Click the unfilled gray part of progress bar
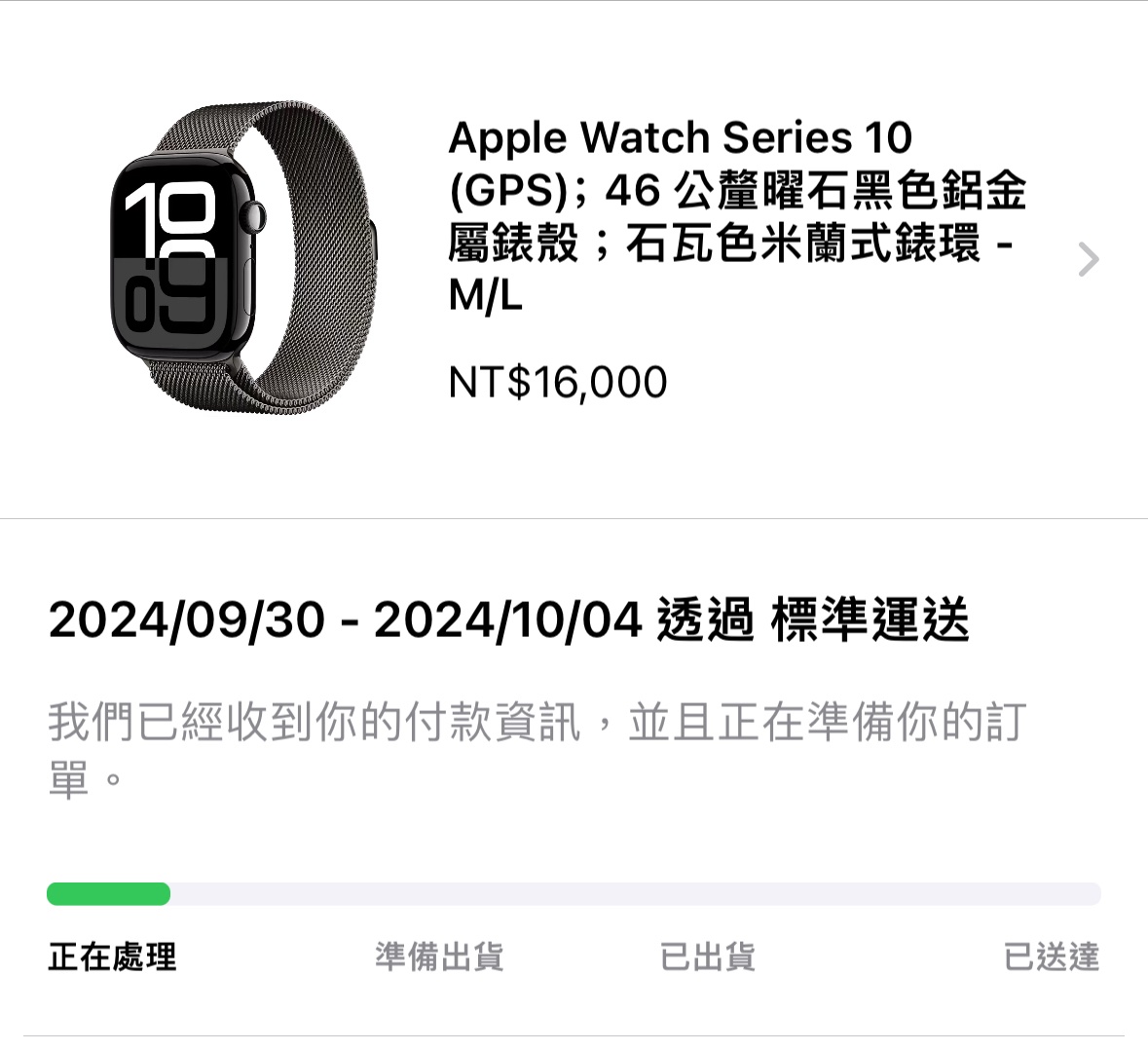The width and height of the screenshot is (1148, 1051). click(x=636, y=893)
